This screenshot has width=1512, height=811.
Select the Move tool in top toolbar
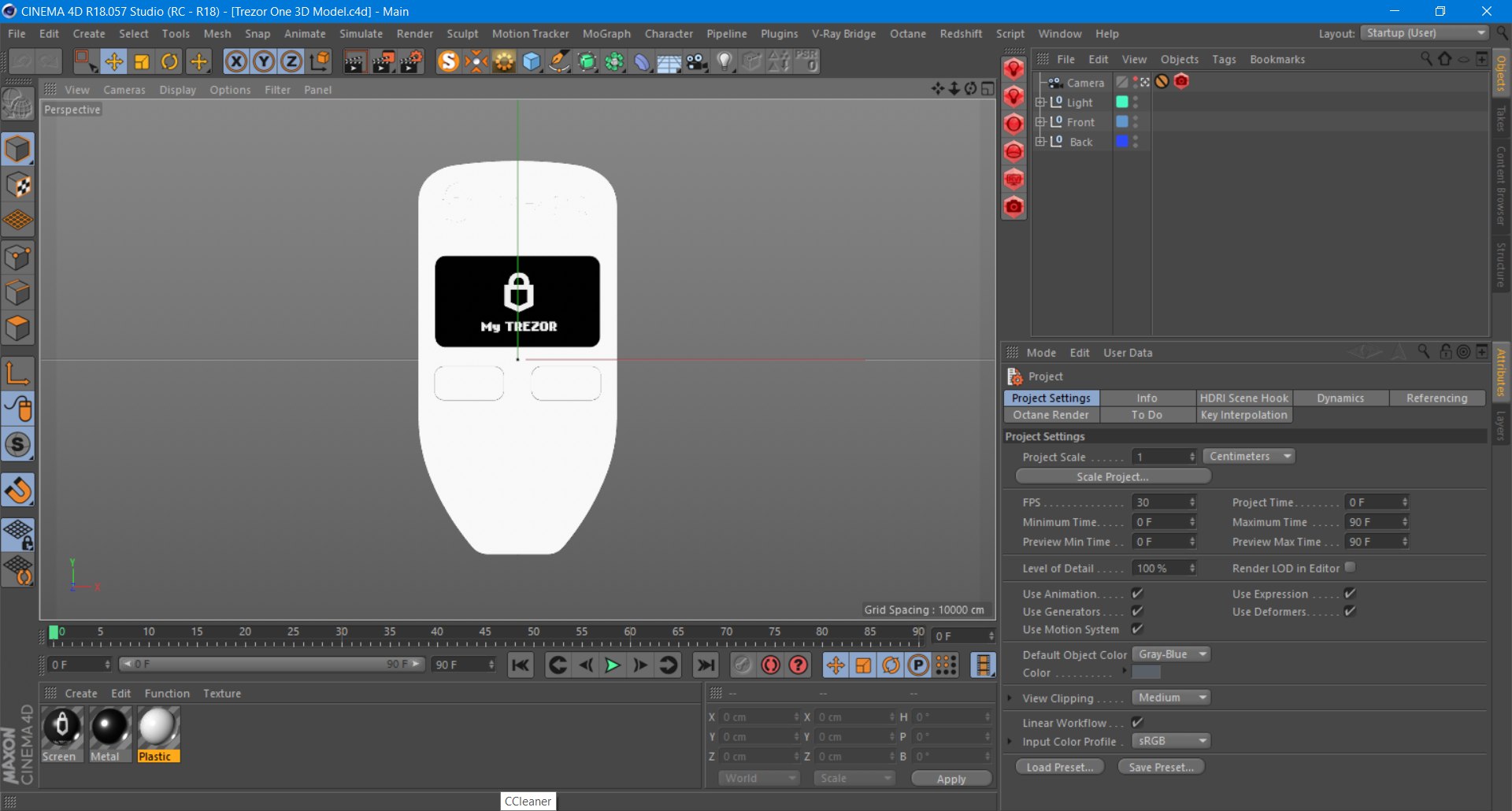pos(113,61)
